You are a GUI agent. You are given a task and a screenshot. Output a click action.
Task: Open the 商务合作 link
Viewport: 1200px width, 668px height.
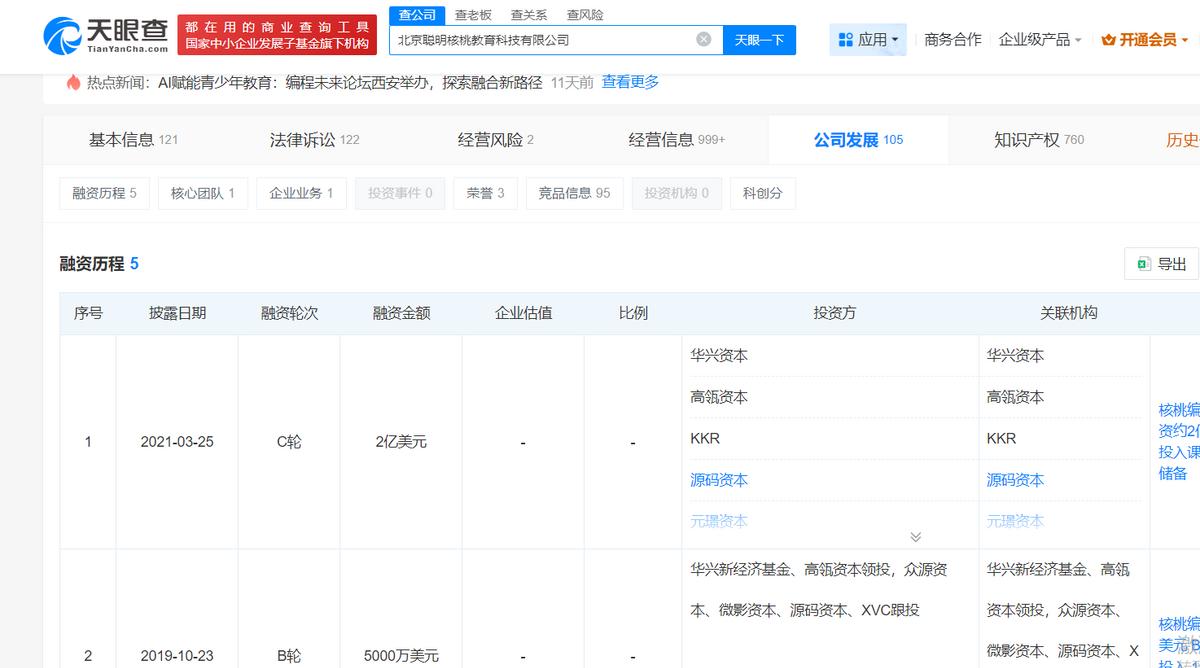click(x=953, y=40)
